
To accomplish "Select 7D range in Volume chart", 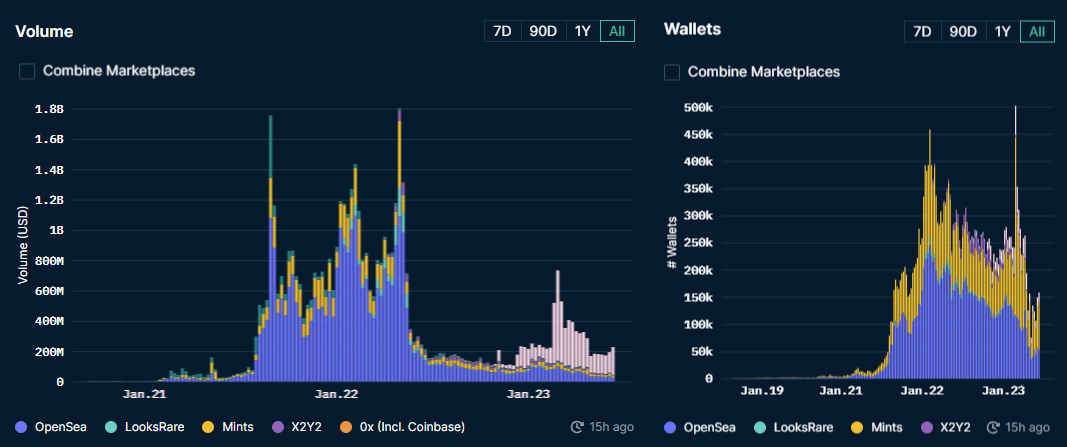I will [502, 31].
